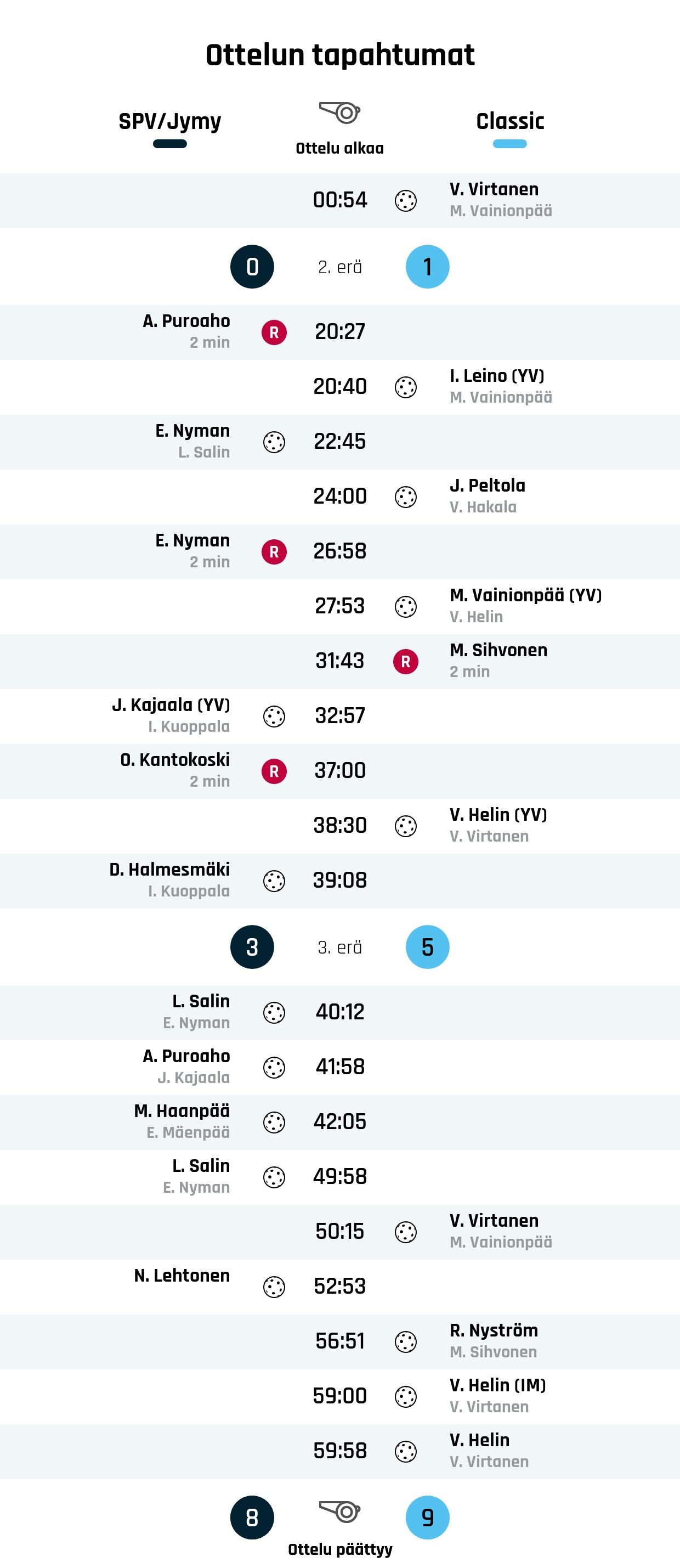Open N. Lehtonen goal at 52:53
The width and height of the screenshot is (680, 1568).
[182, 1275]
